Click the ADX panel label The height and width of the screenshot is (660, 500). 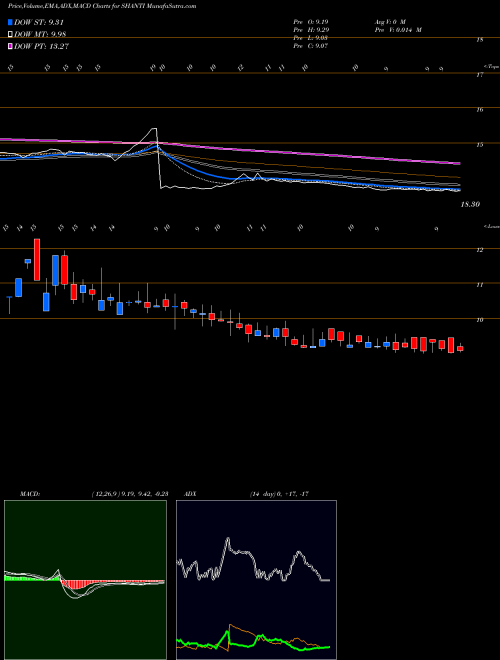click(x=191, y=494)
